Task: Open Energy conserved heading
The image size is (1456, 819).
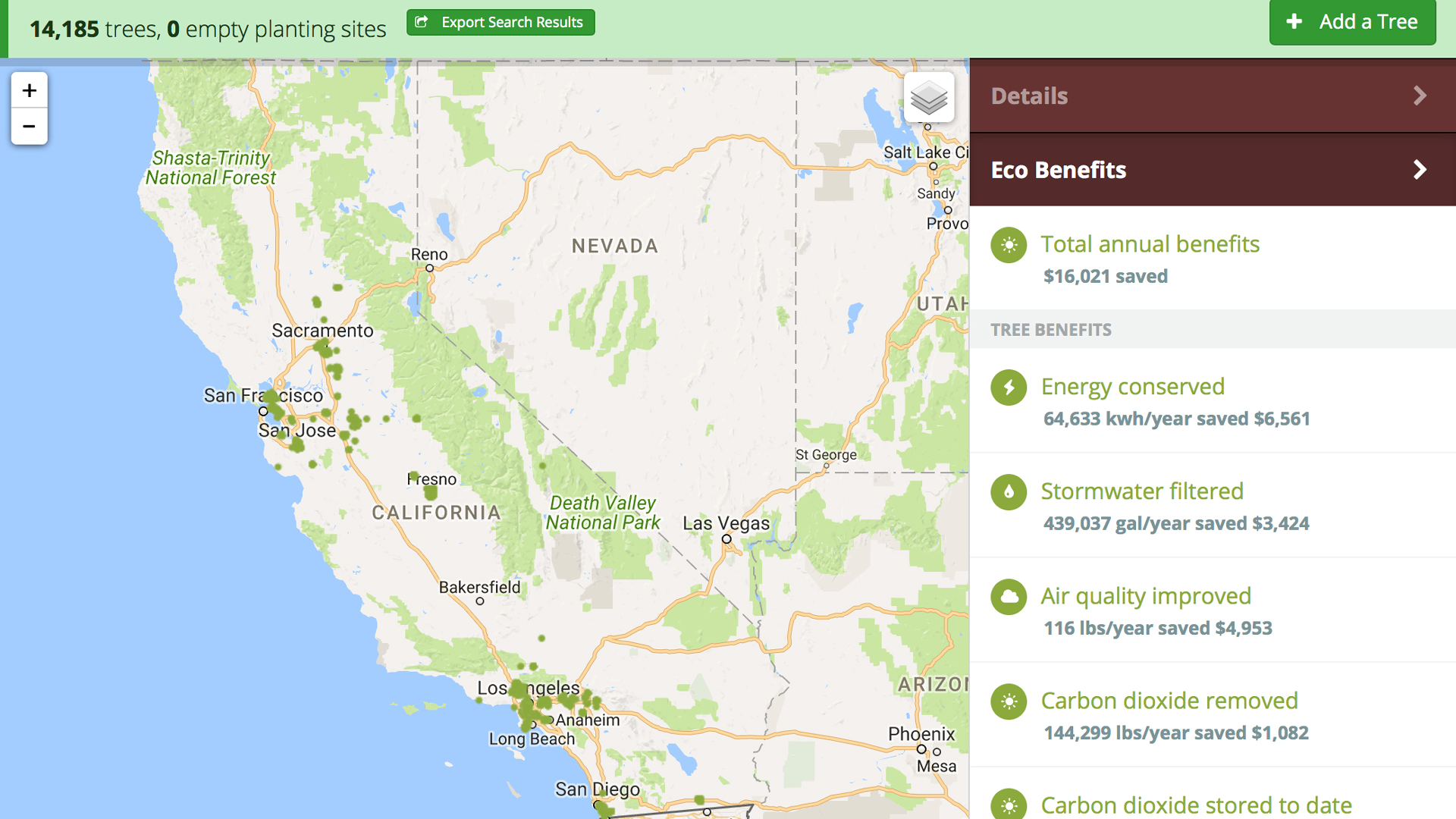Action: click(1132, 387)
